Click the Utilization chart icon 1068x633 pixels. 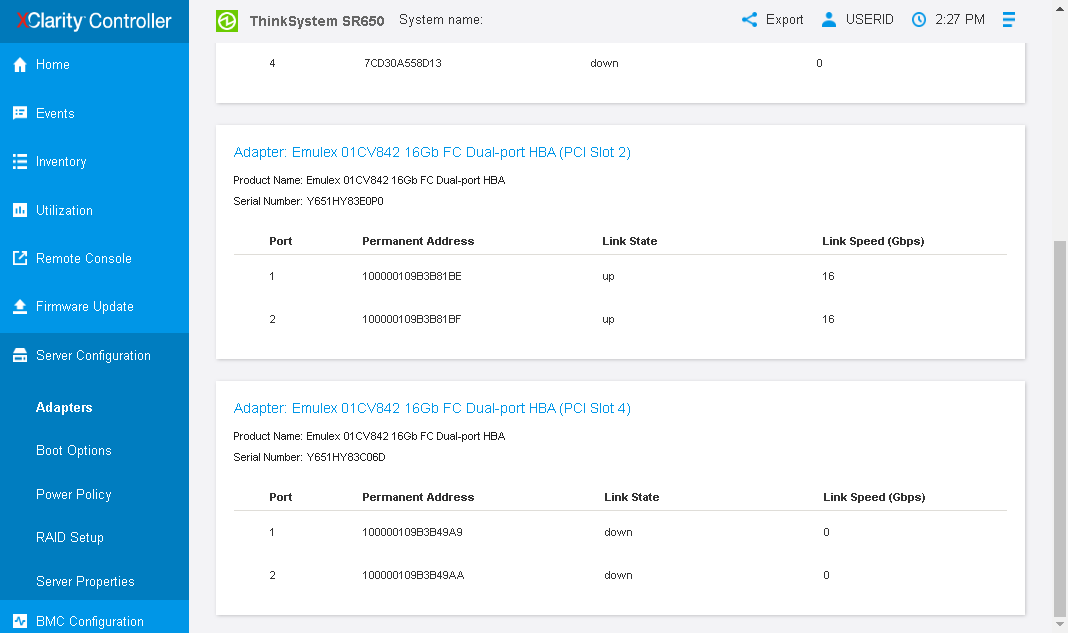[x=19, y=210]
